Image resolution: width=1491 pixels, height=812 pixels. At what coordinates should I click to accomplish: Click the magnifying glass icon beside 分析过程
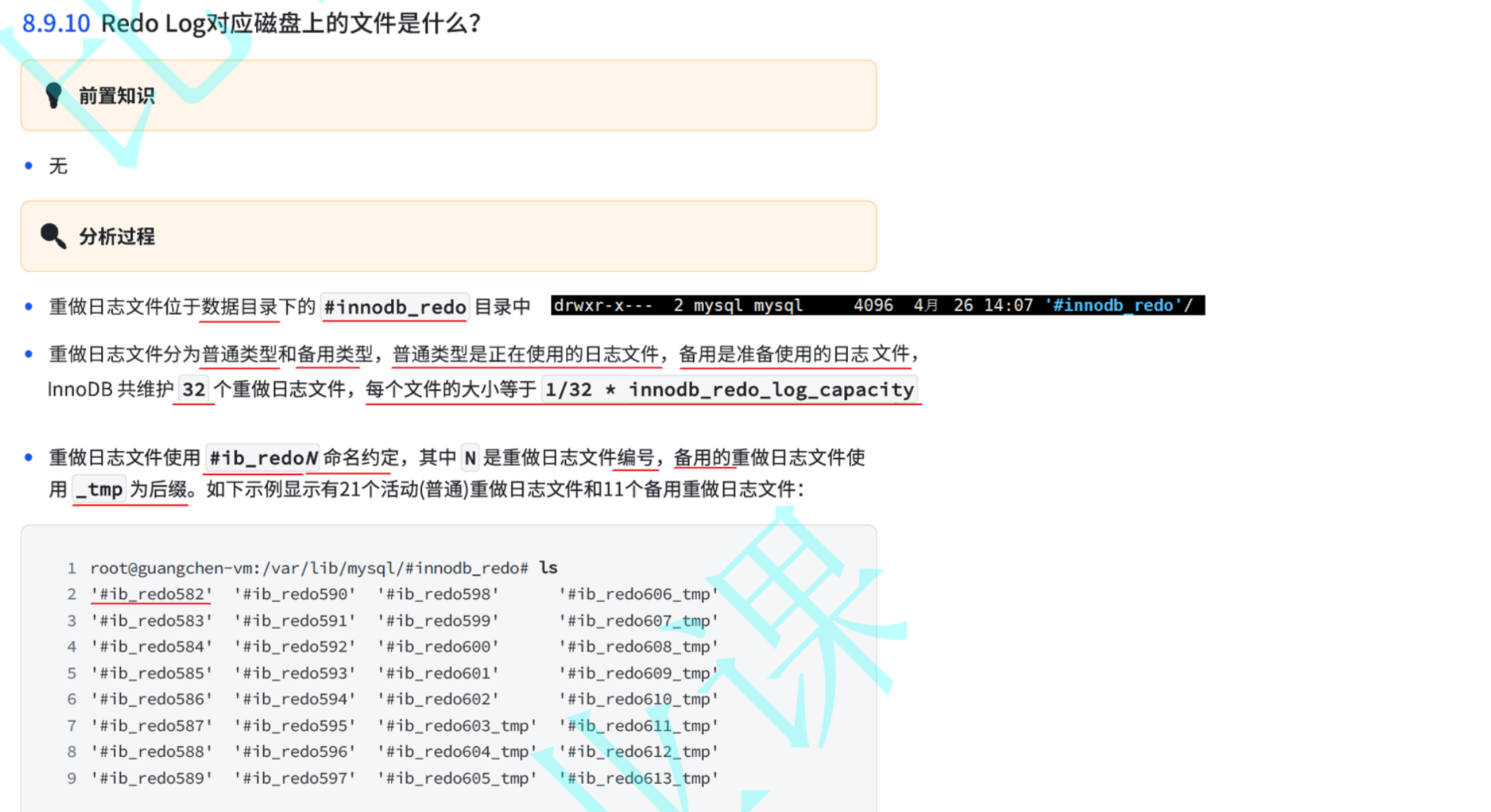pos(53,236)
